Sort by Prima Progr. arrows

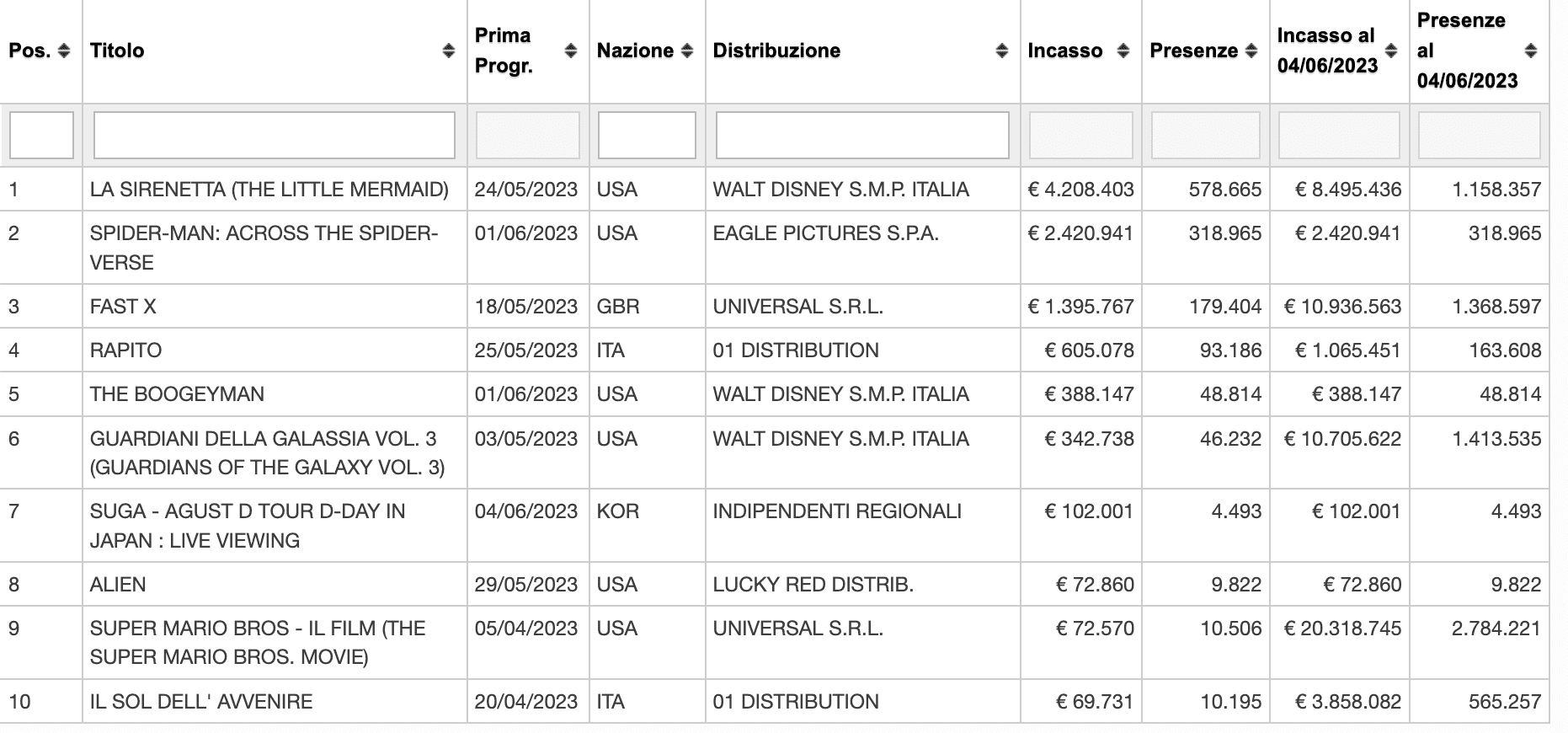(571, 51)
